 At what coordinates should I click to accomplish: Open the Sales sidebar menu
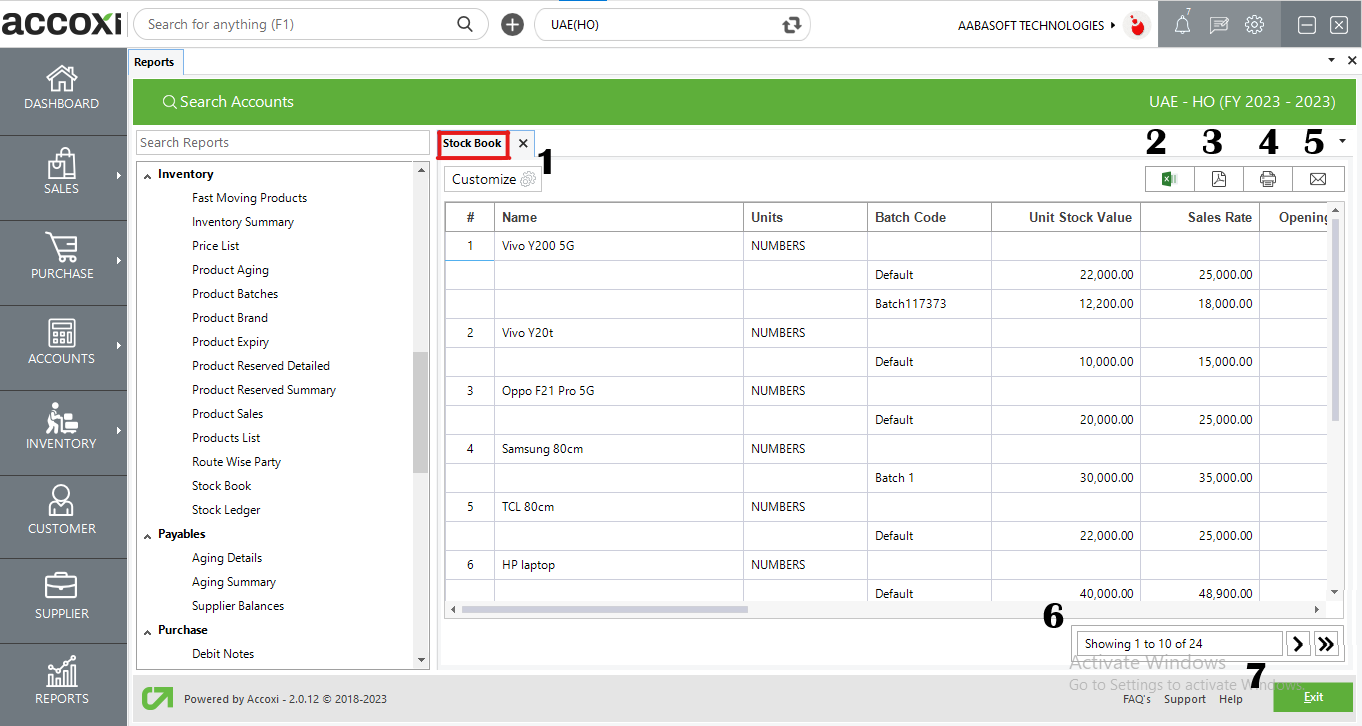coord(62,173)
